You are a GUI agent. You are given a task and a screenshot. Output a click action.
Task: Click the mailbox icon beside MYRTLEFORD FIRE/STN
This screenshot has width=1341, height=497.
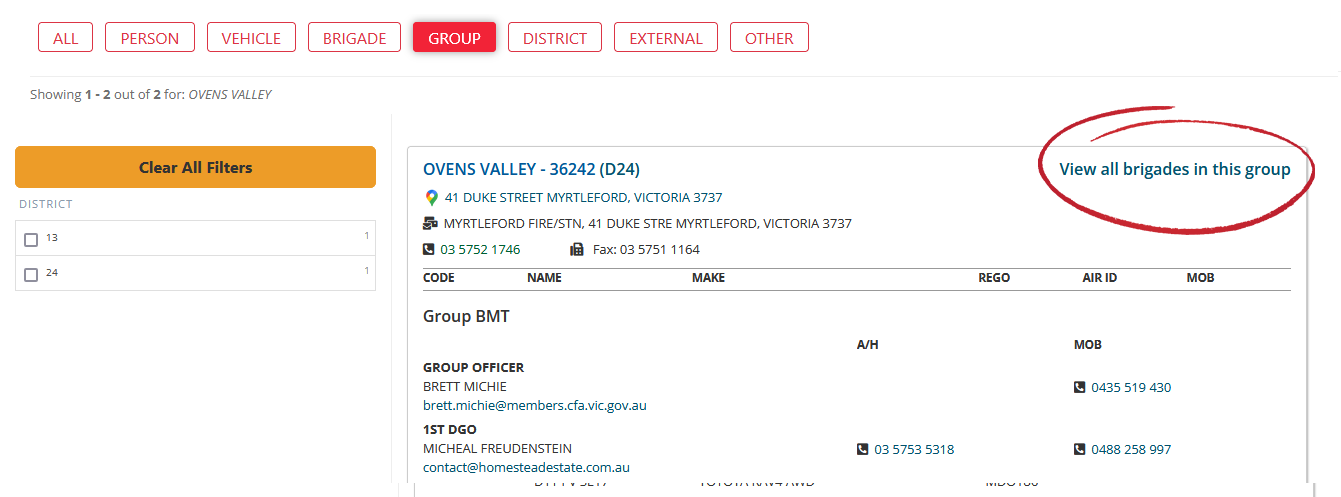tap(431, 224)
